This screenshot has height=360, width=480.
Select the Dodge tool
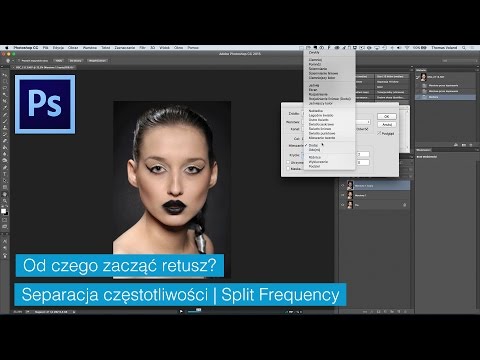pos(5,161)
